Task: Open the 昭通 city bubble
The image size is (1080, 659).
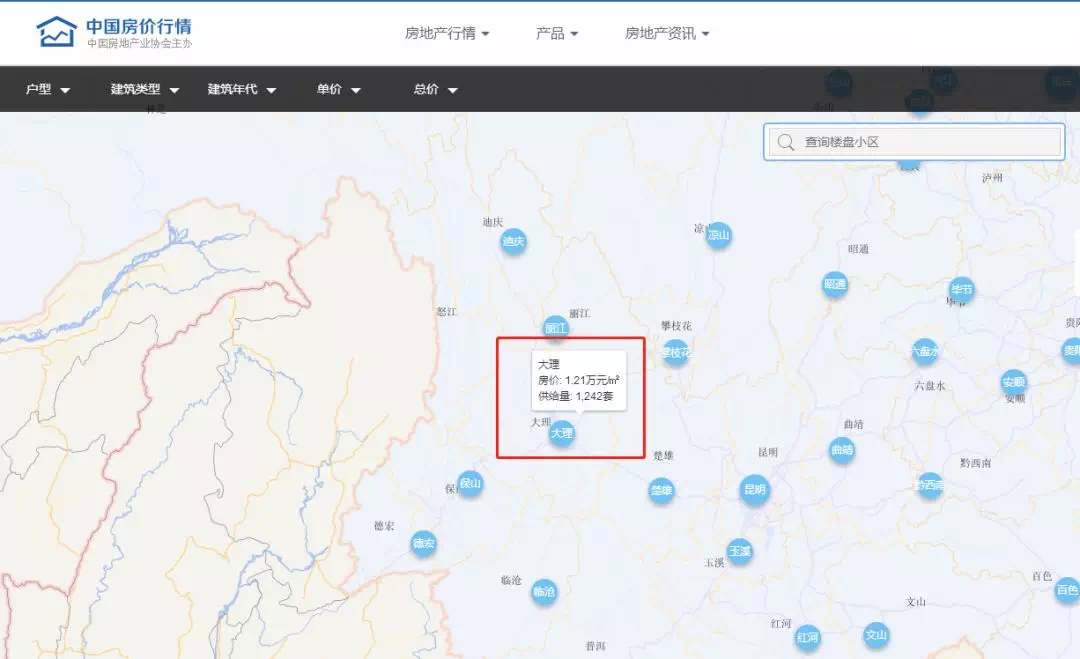Action: 835,285
